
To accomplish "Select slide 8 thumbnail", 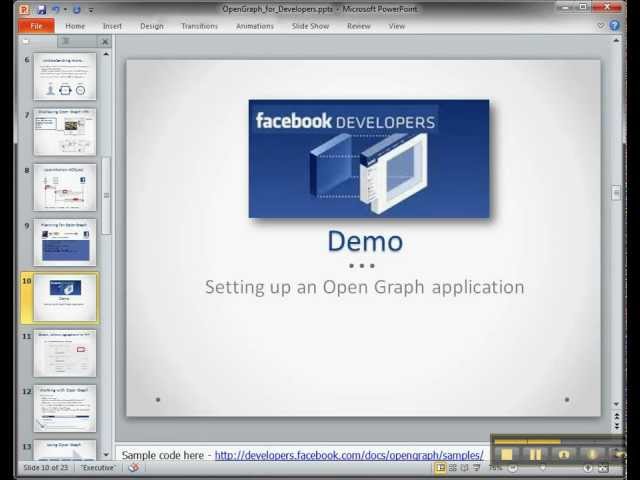I will click(x=65, y=187).
